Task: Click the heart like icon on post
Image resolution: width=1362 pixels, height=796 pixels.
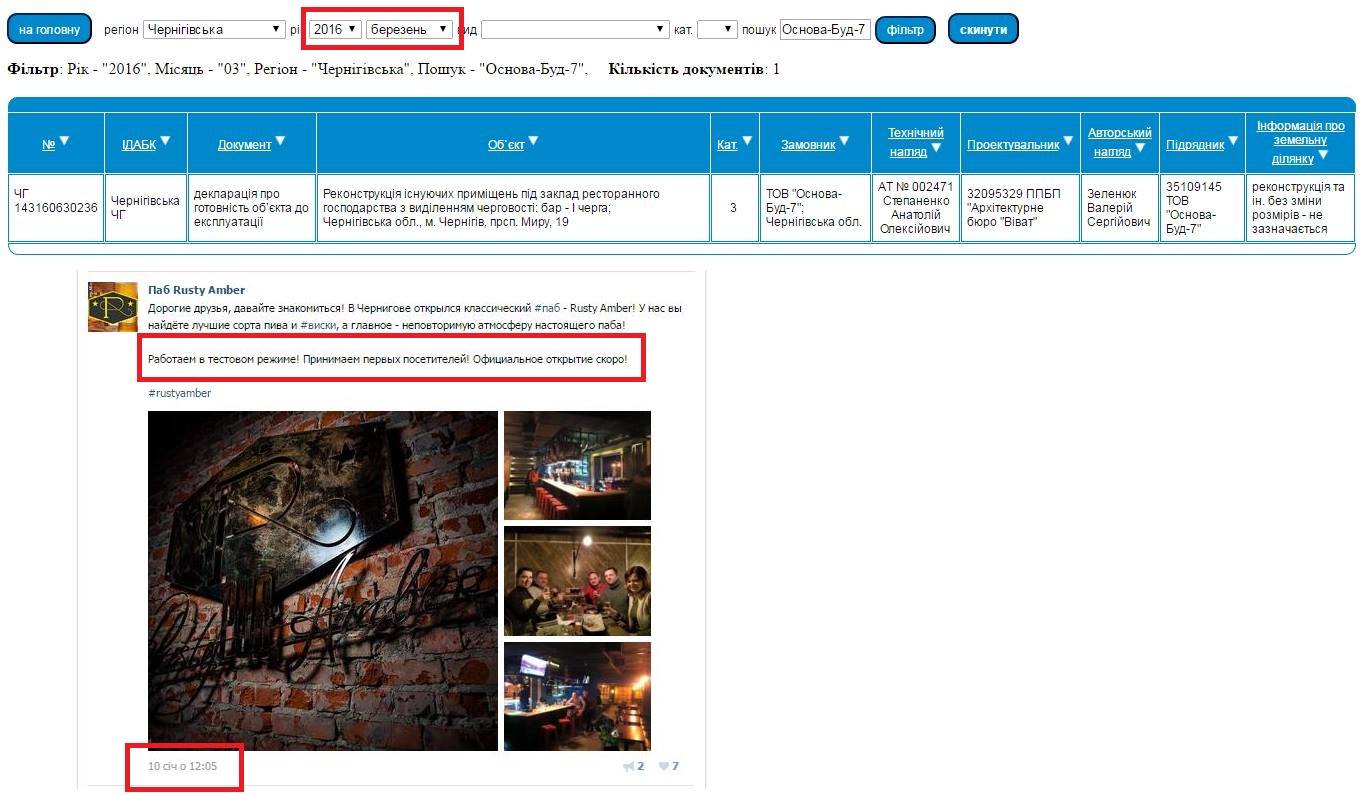Action: 663,766
